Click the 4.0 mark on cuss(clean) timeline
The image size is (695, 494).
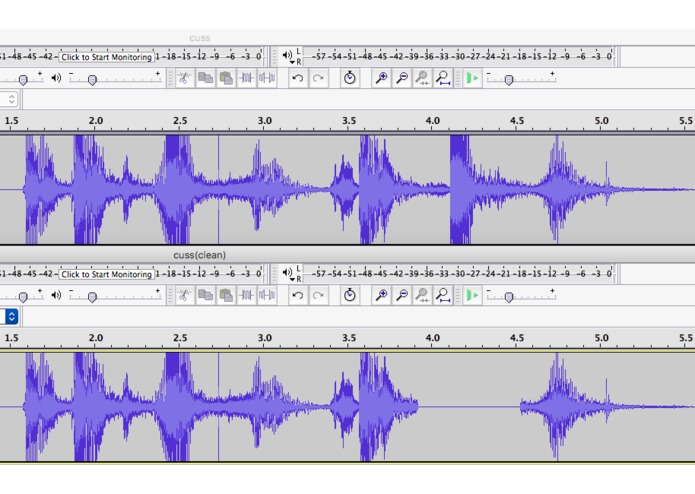click(433, 338)
